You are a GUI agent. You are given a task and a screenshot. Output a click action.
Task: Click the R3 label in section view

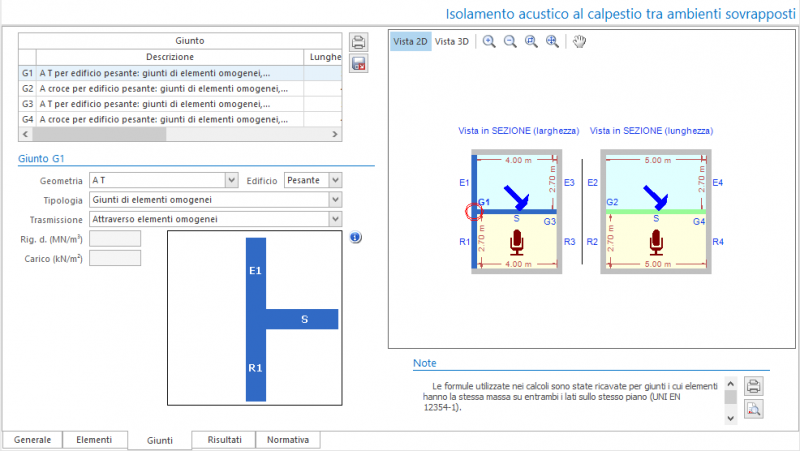[x=569, y=242]
